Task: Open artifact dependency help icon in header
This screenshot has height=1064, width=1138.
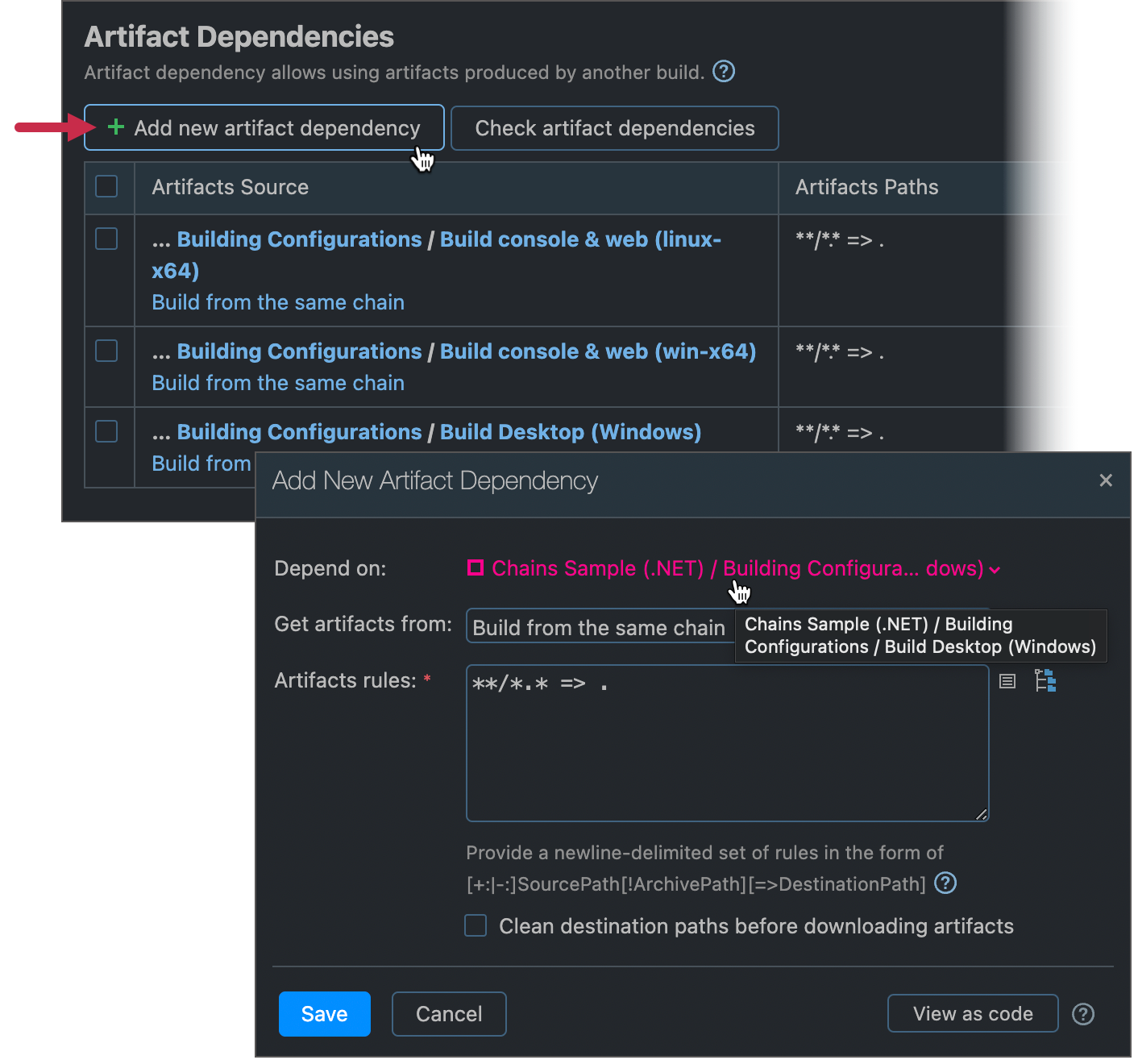Action: click(723, 72)
